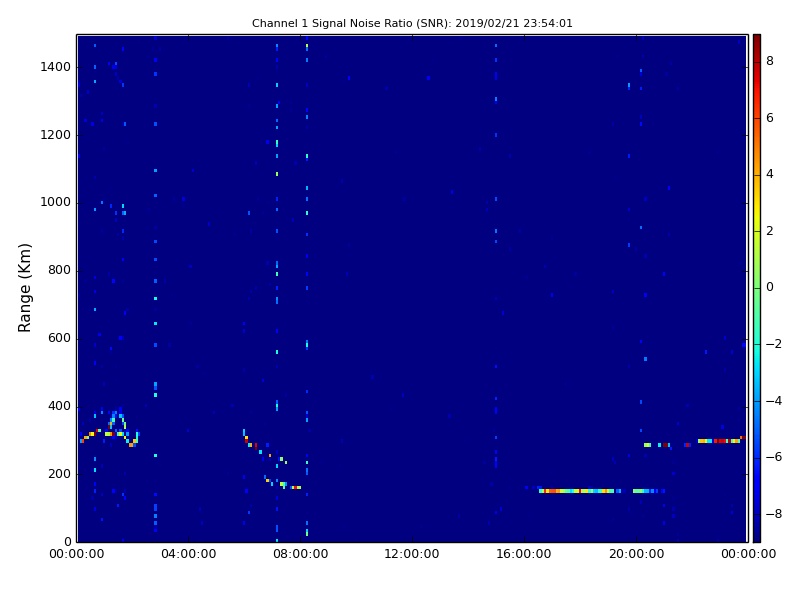The height and width of the screenshot is (600, 800).
Task: Click the dark red top of the colorbar
Action: (757, 41)
